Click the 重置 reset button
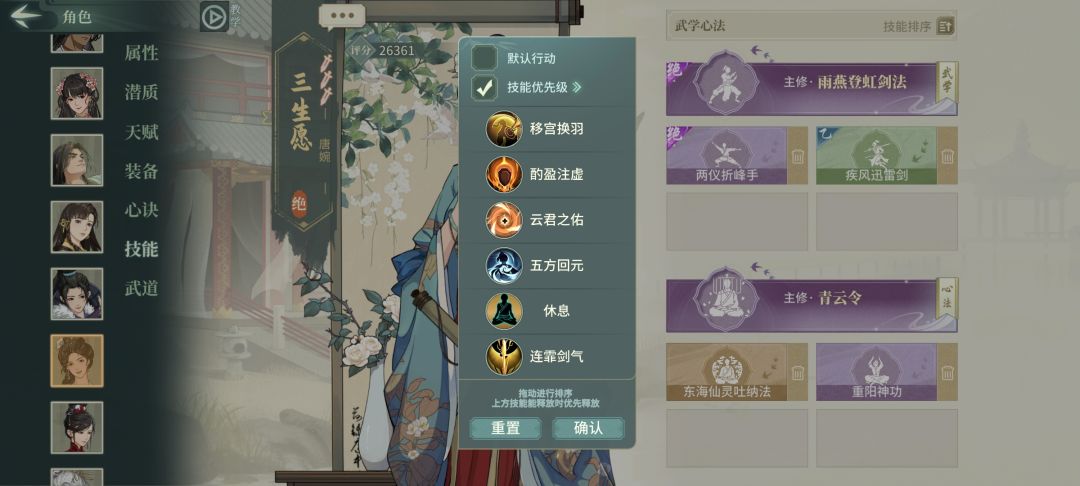This screenshot has height=486, width=1080. pyautogui.click(x=505, y=428)
